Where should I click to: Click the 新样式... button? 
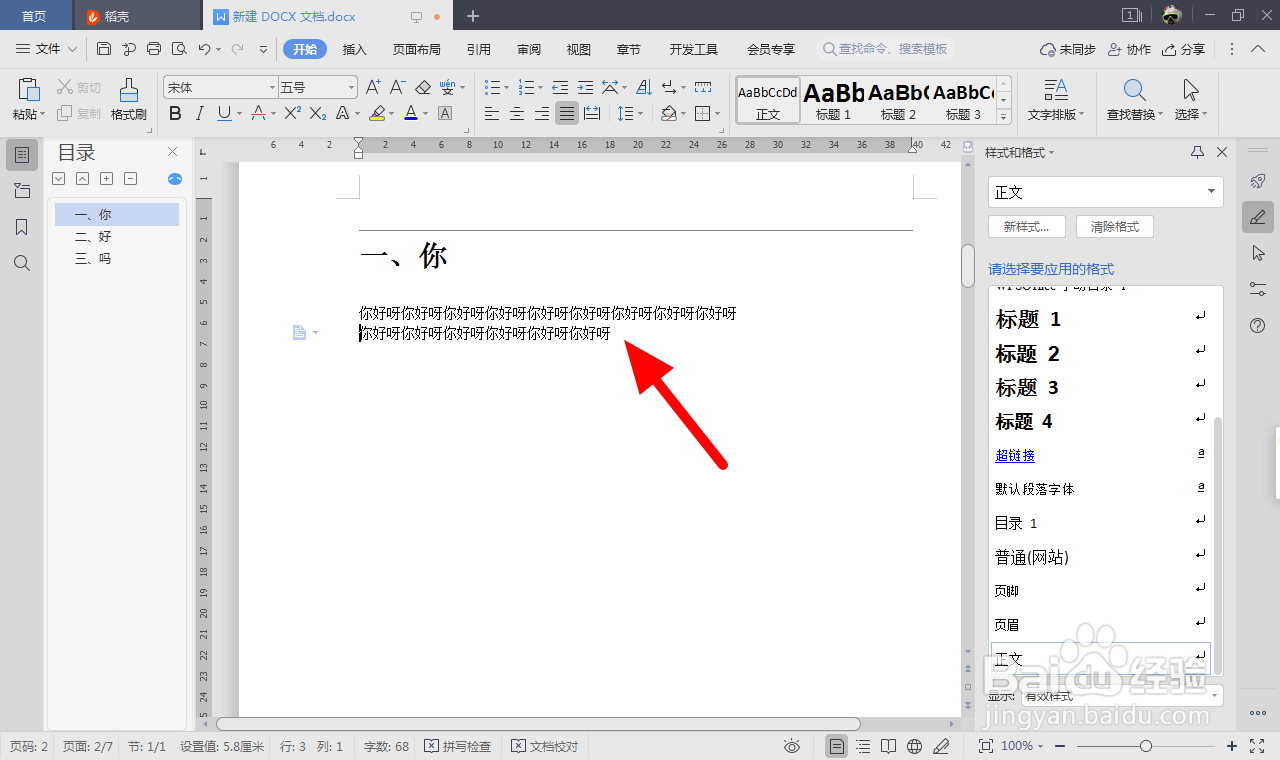click(1026, 227)
